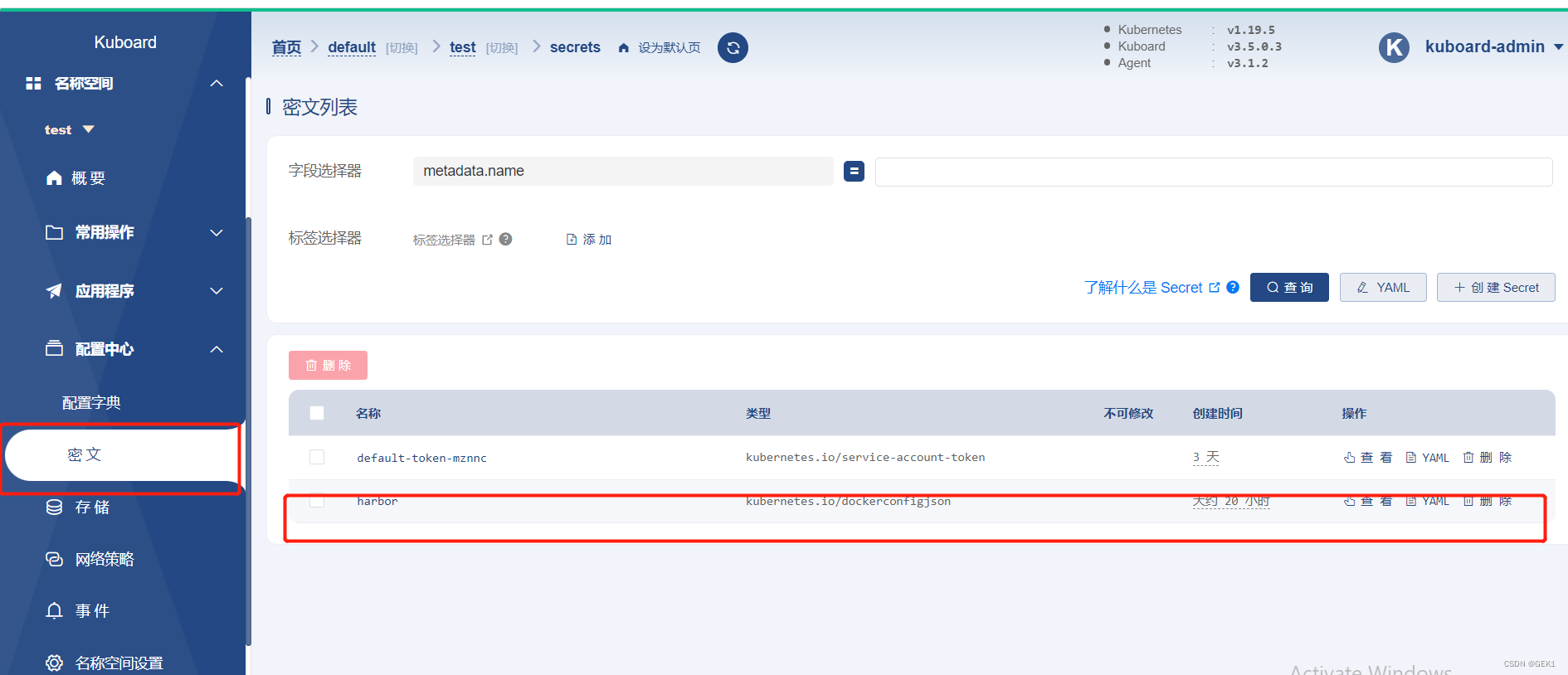Click test breadcrumb link
Image resolution: width=1568 pixels, height=675 pixels.
pyautogui.click(x=463, y=47)
